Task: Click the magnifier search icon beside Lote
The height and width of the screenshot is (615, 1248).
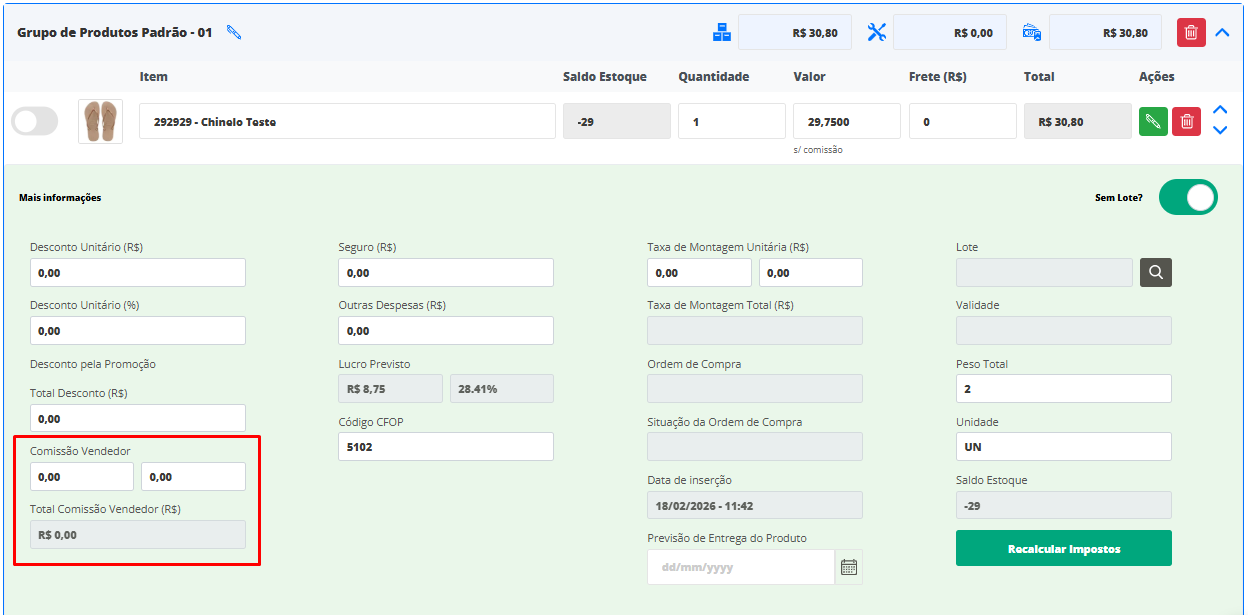Action: click(x=1155, y=272)
